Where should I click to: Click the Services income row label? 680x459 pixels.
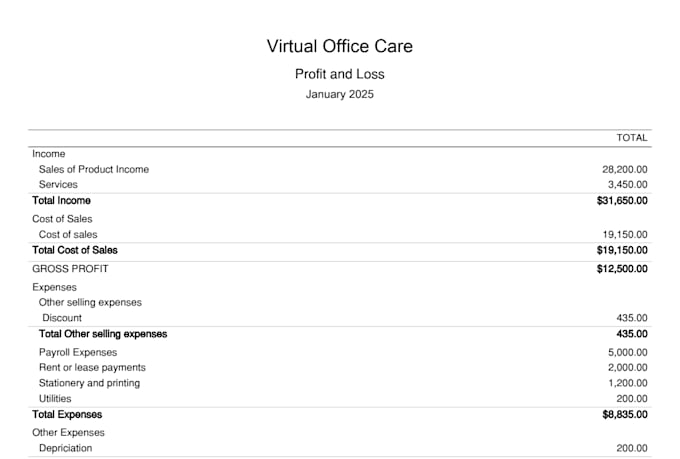point(58,184)
